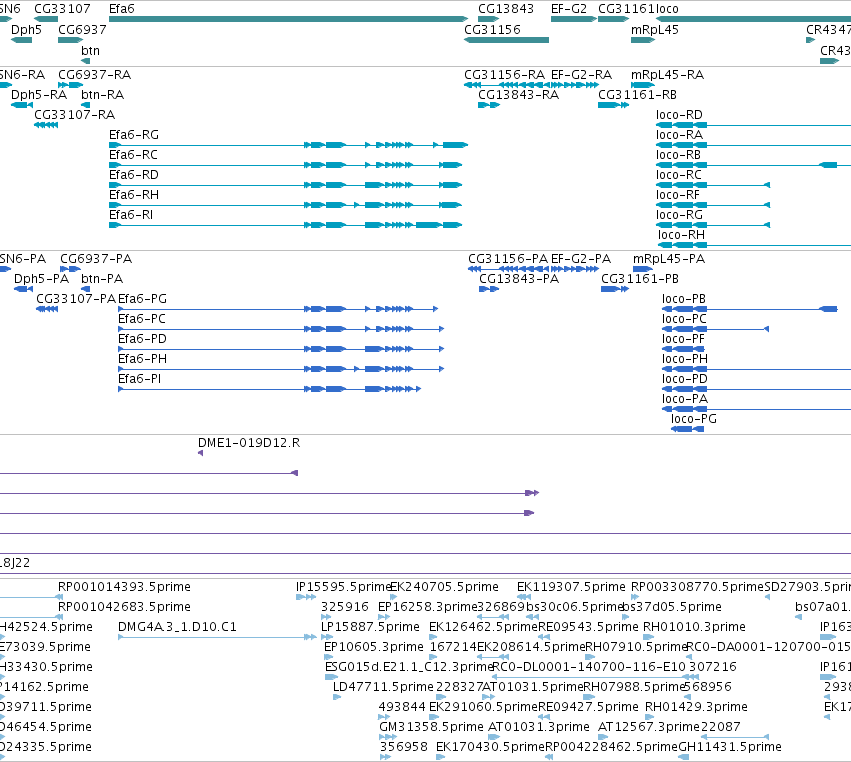Screen dimensions: 851x762
Task: Select the Efa6-PH protein label
Action: [142, 359]
